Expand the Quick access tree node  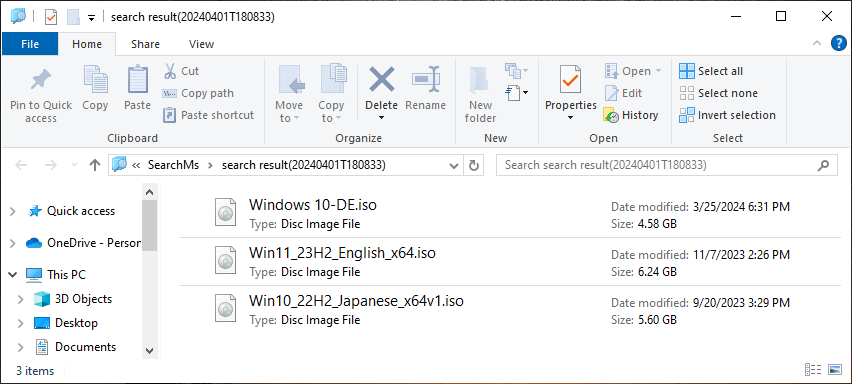pyautogui.click(x=12, y=211)
